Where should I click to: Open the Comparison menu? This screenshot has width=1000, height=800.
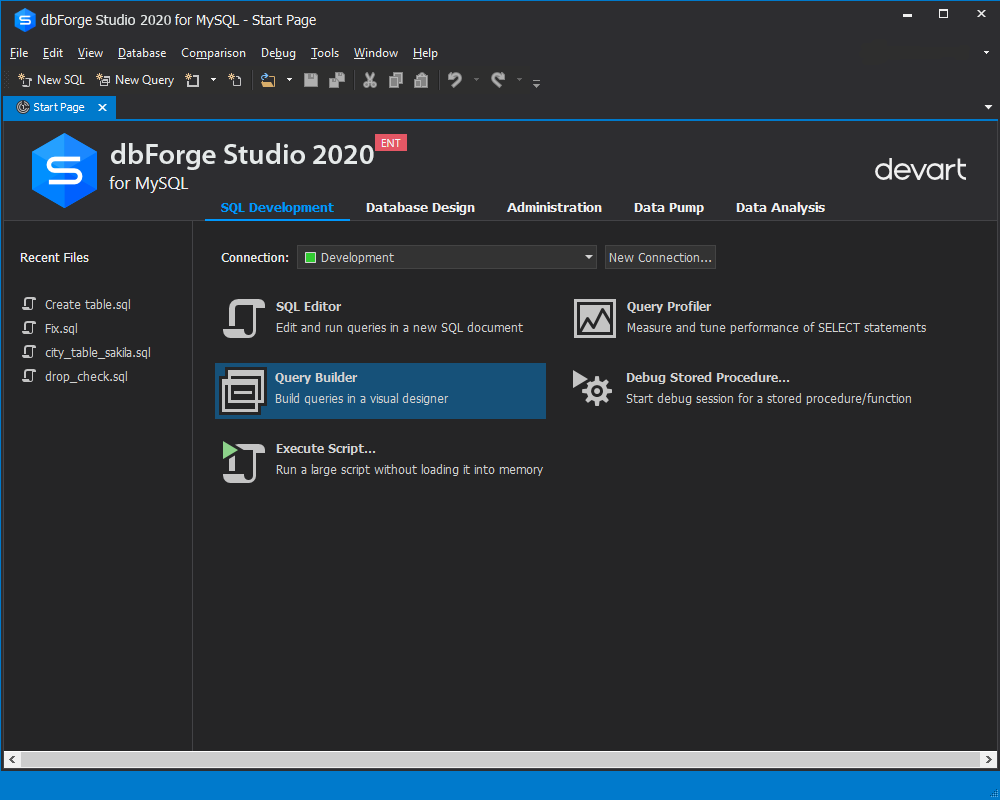point(213,53)
